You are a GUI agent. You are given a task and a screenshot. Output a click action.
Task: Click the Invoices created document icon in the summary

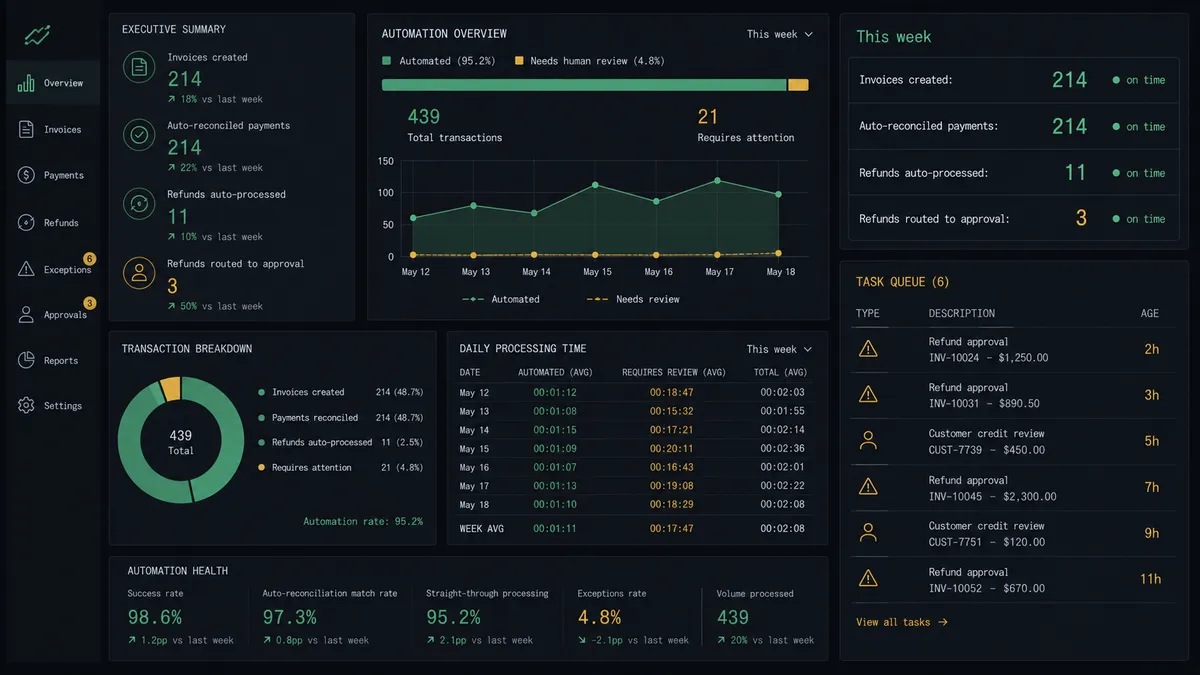click(x=139, y=68)
